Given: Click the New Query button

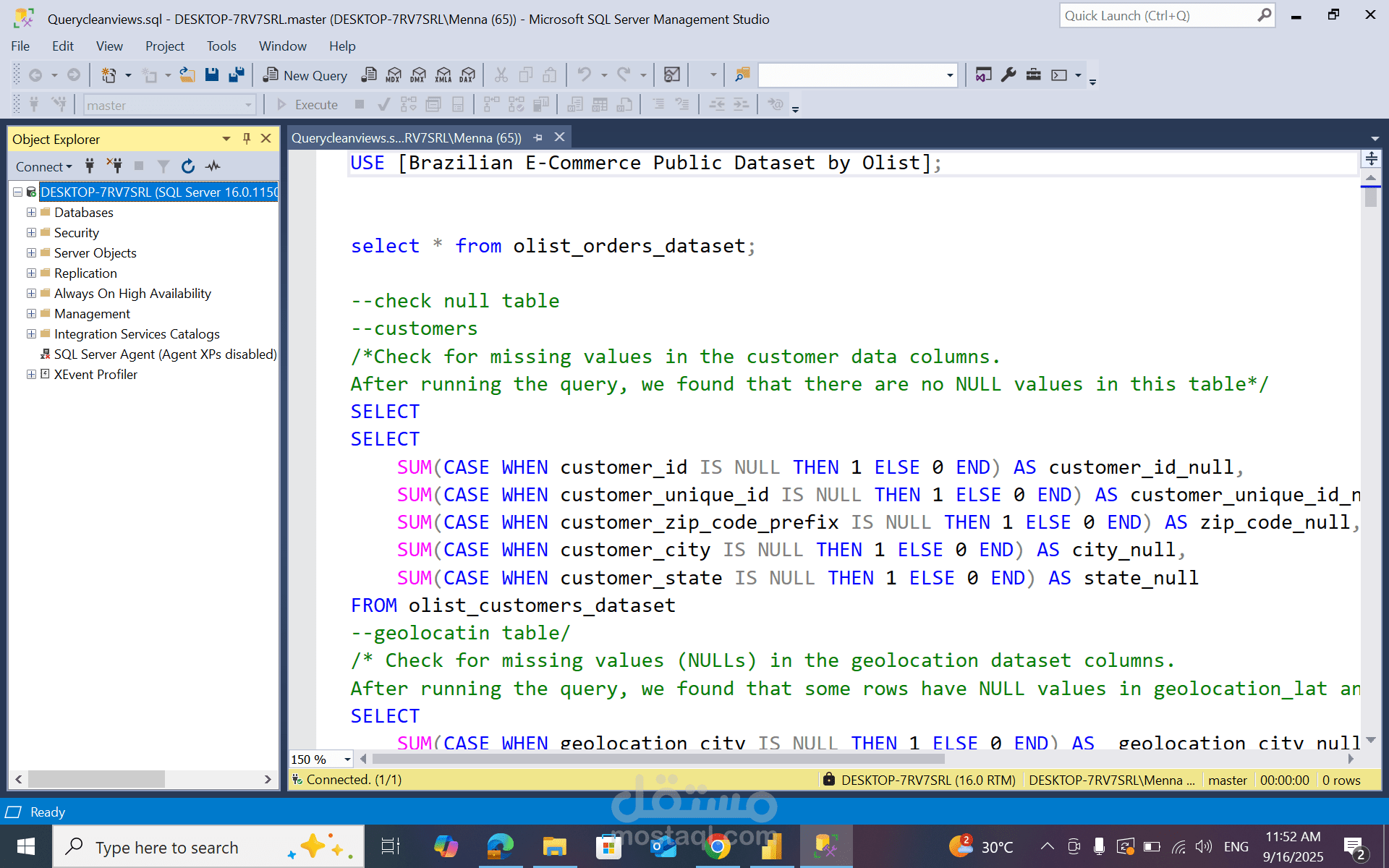Looking at the screenshot, I should 305,75.
